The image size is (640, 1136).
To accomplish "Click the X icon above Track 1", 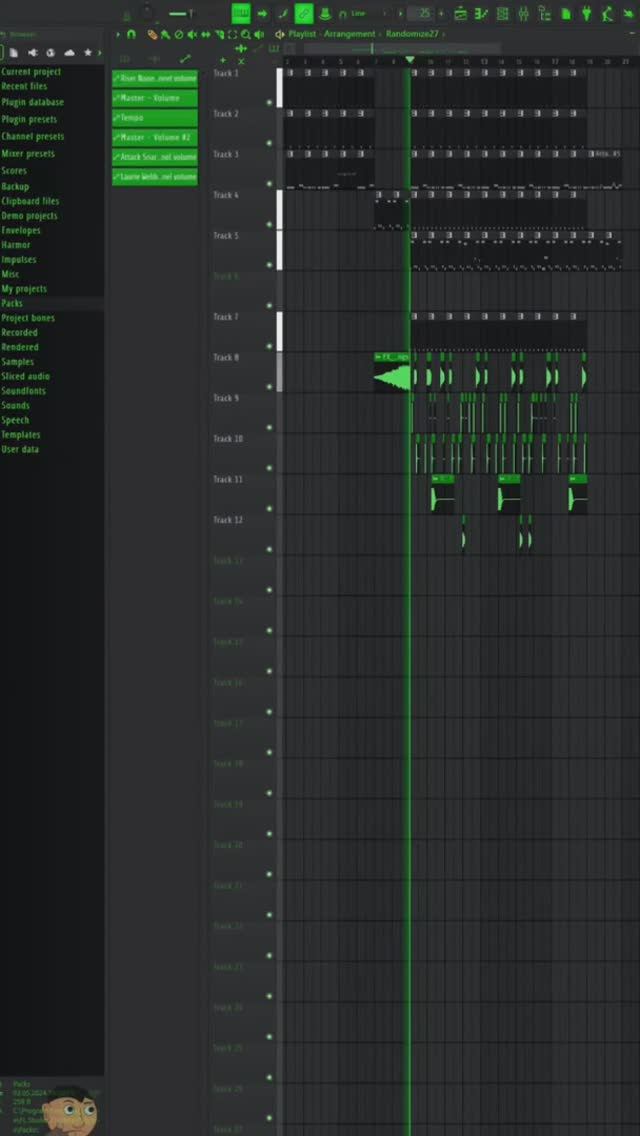I will [x=241, y=61].
